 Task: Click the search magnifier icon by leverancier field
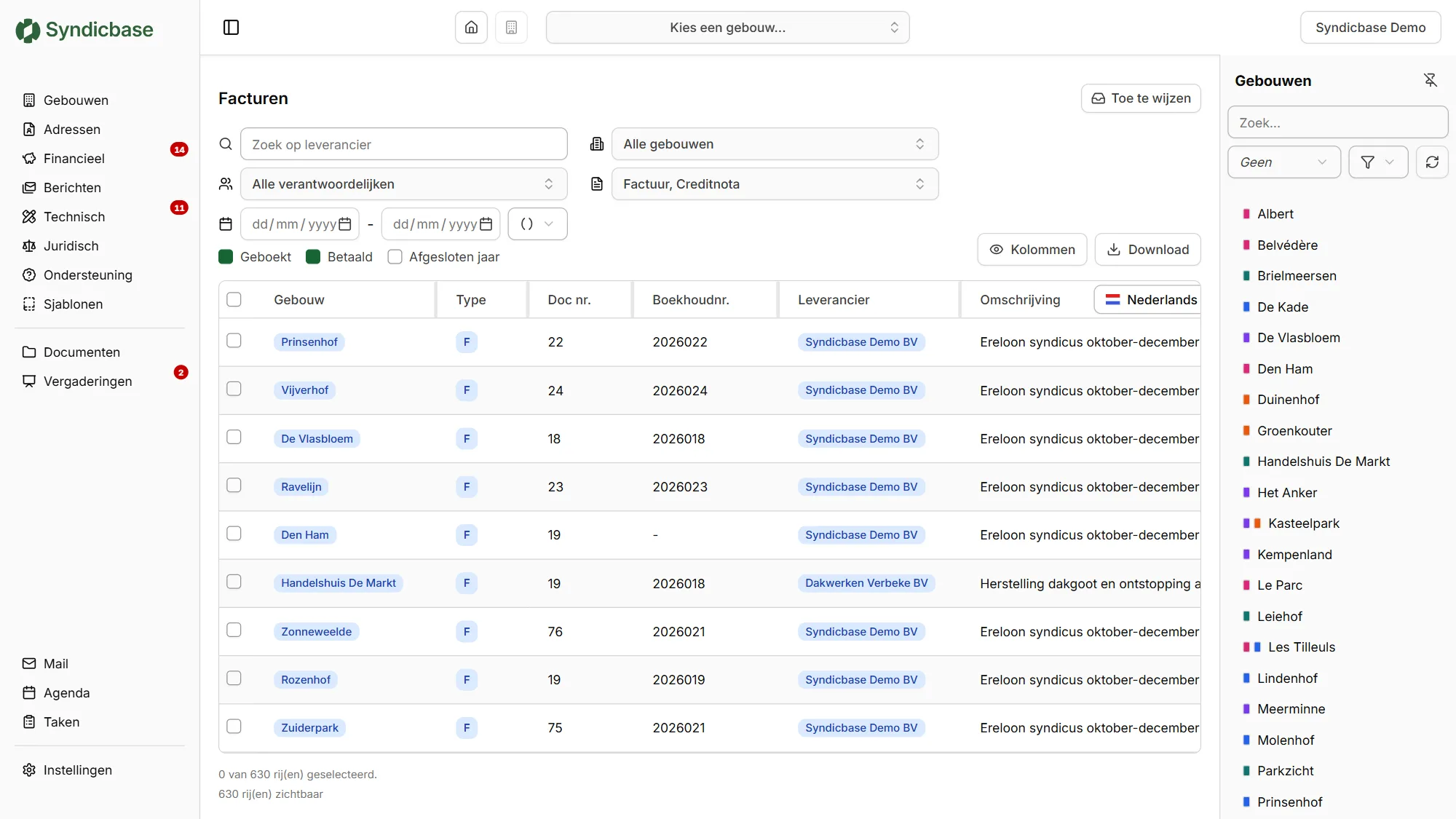[226, 144]
